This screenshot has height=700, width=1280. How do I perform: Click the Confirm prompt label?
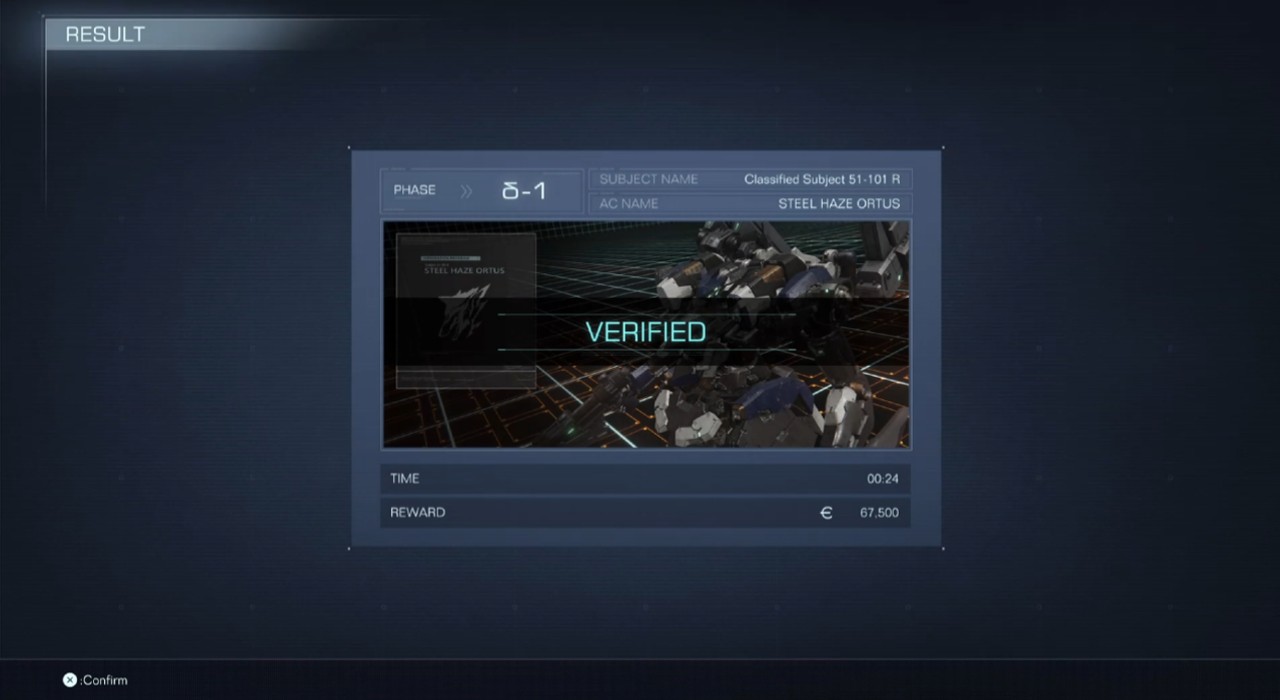[x=104, y=680]
